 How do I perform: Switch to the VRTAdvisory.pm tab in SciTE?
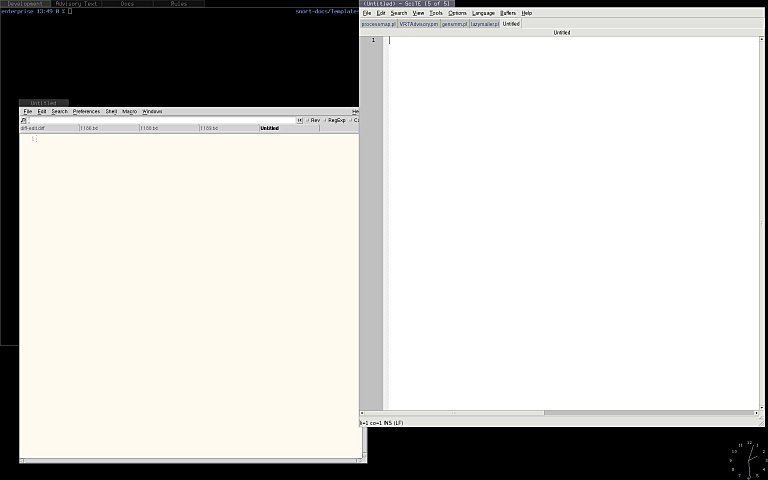click(x=419, y=24)
